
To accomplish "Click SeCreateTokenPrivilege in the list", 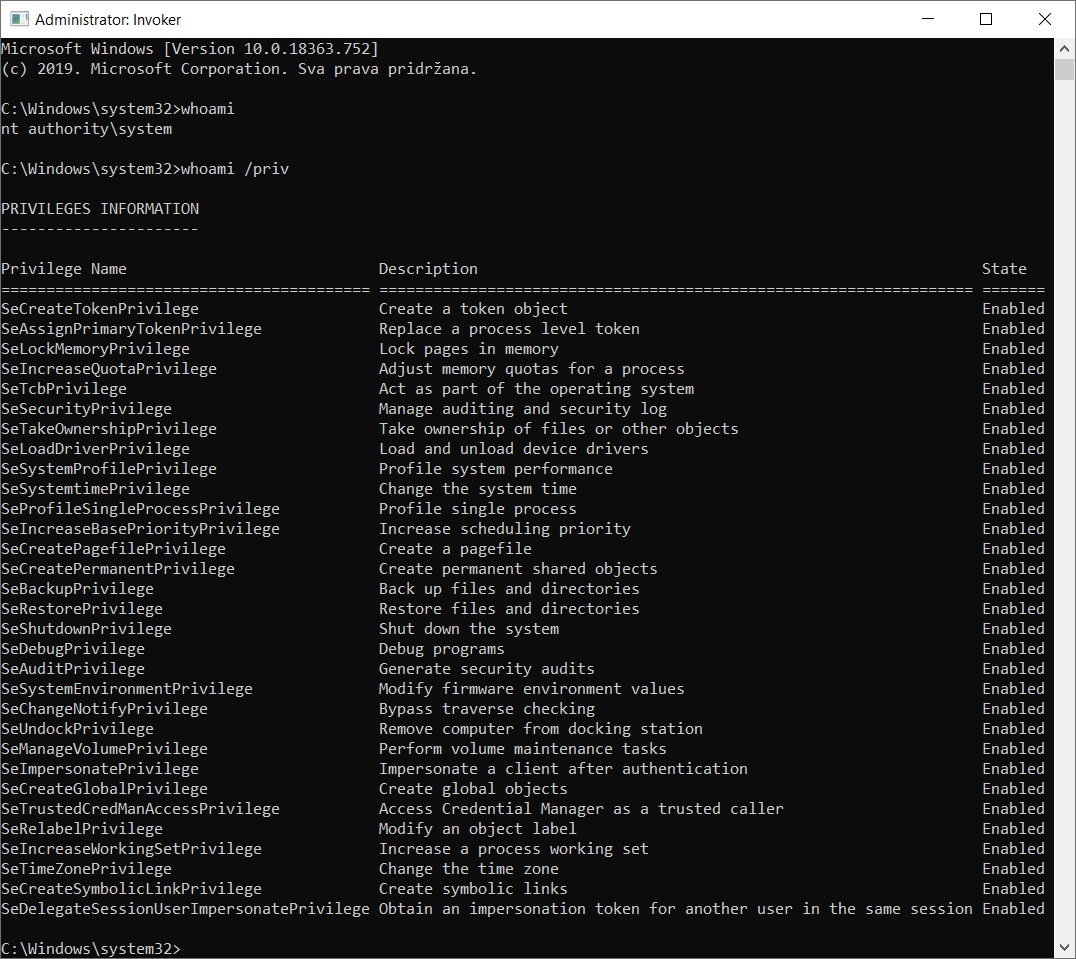I will point(100,309).
